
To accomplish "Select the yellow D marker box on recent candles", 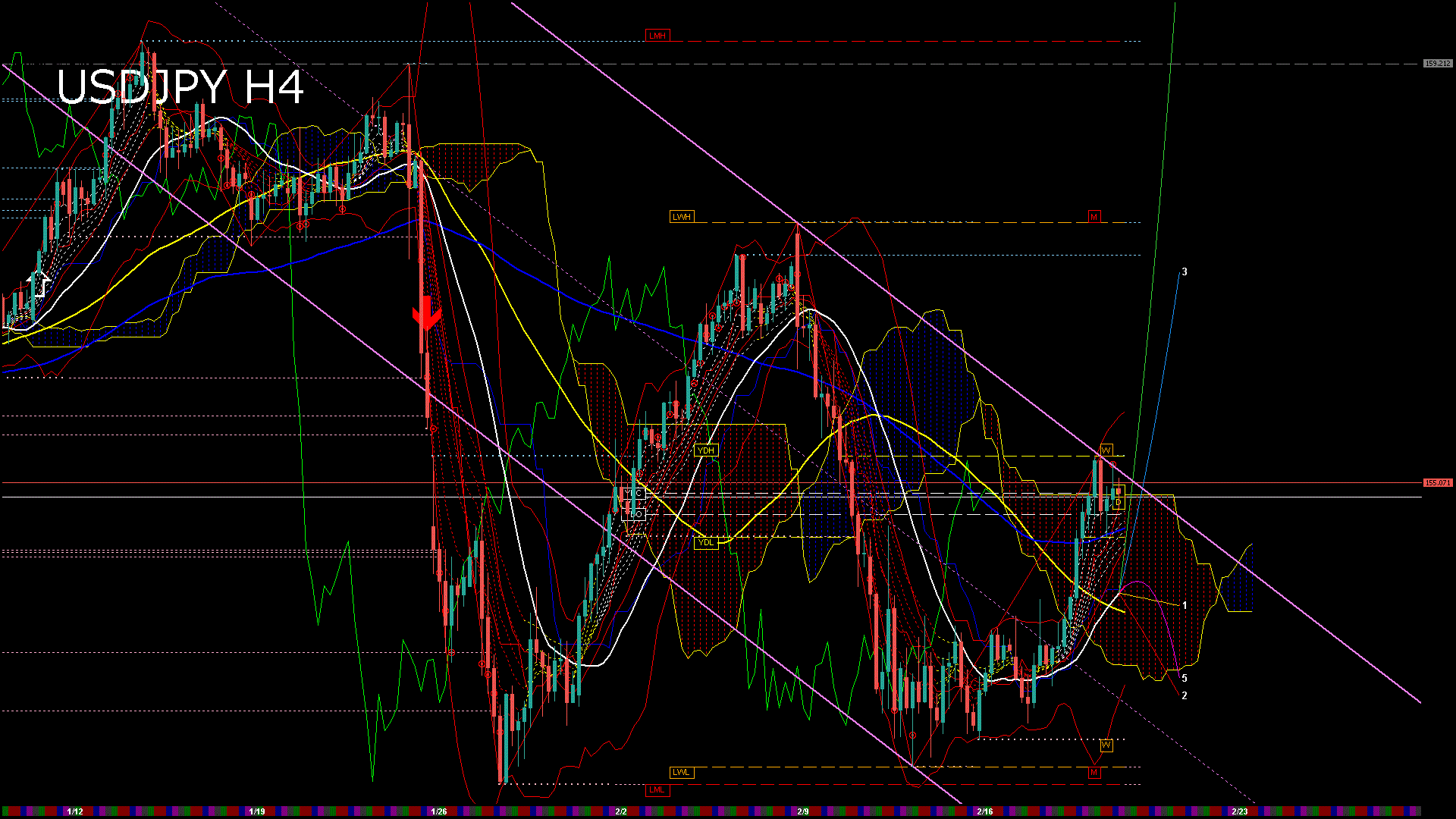I will coord(1118,503).
